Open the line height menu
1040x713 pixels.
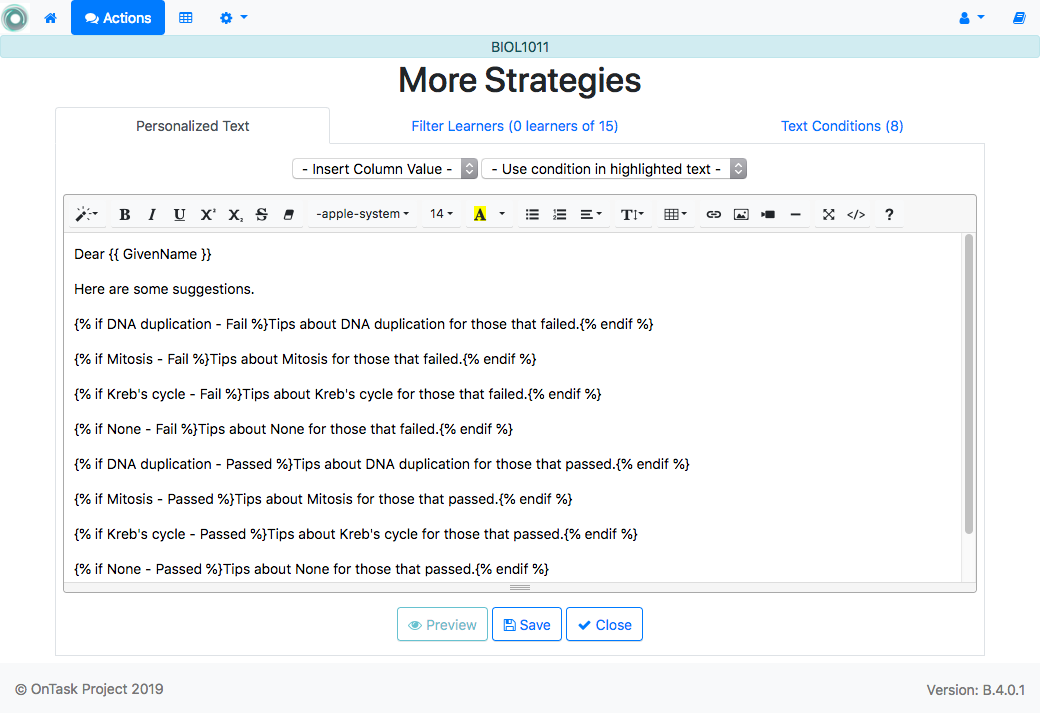point(632,214)
